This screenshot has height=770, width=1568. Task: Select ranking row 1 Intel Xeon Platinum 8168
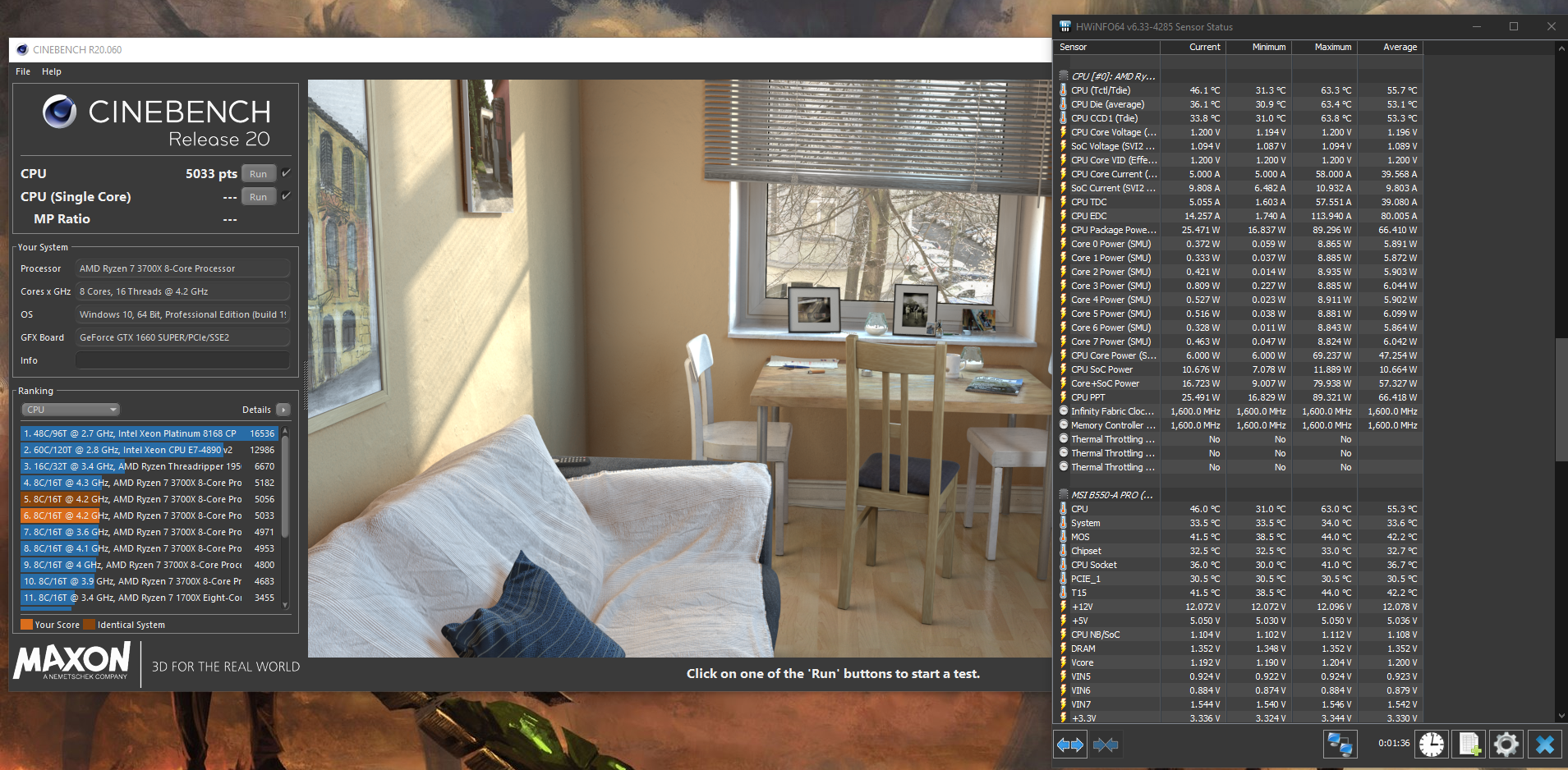pos(149,433)
